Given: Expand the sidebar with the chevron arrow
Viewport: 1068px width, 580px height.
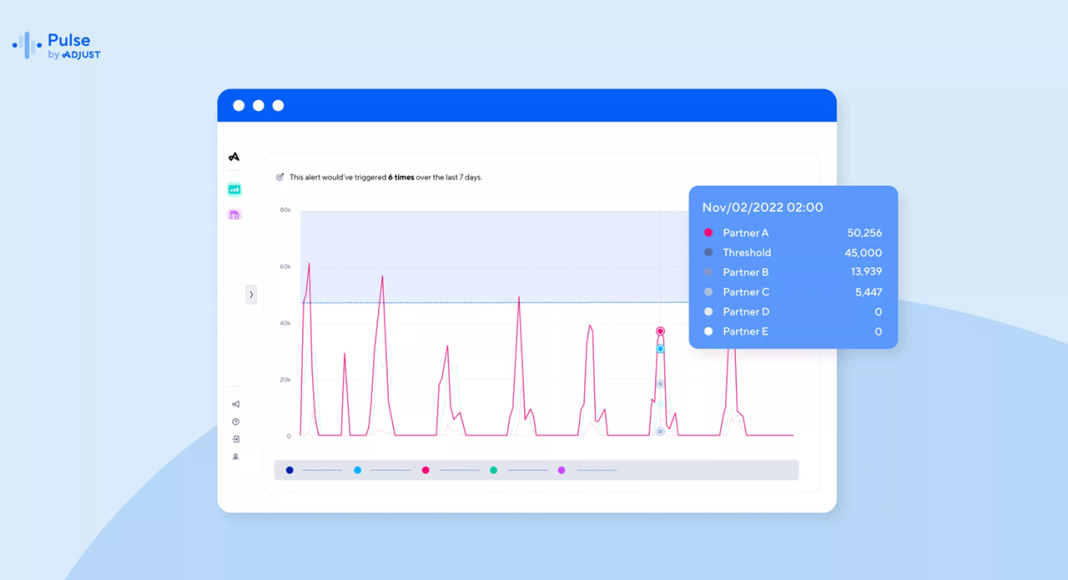Looking at the screenshot, I should click(251, 295).
